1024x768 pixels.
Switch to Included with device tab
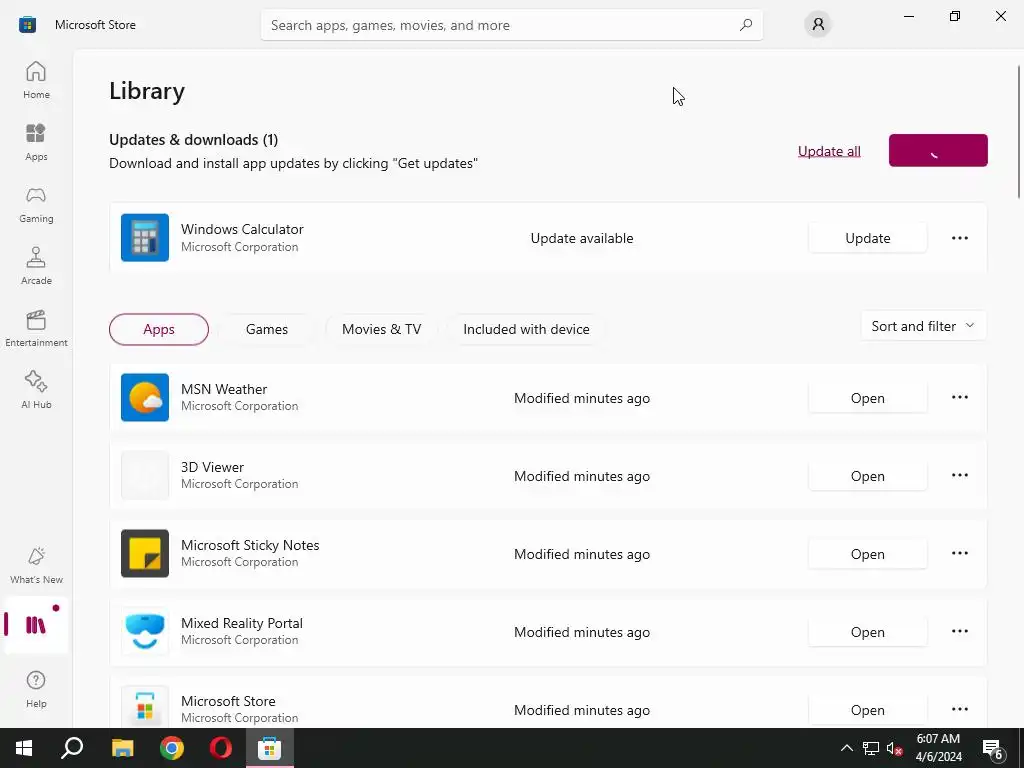526,329
